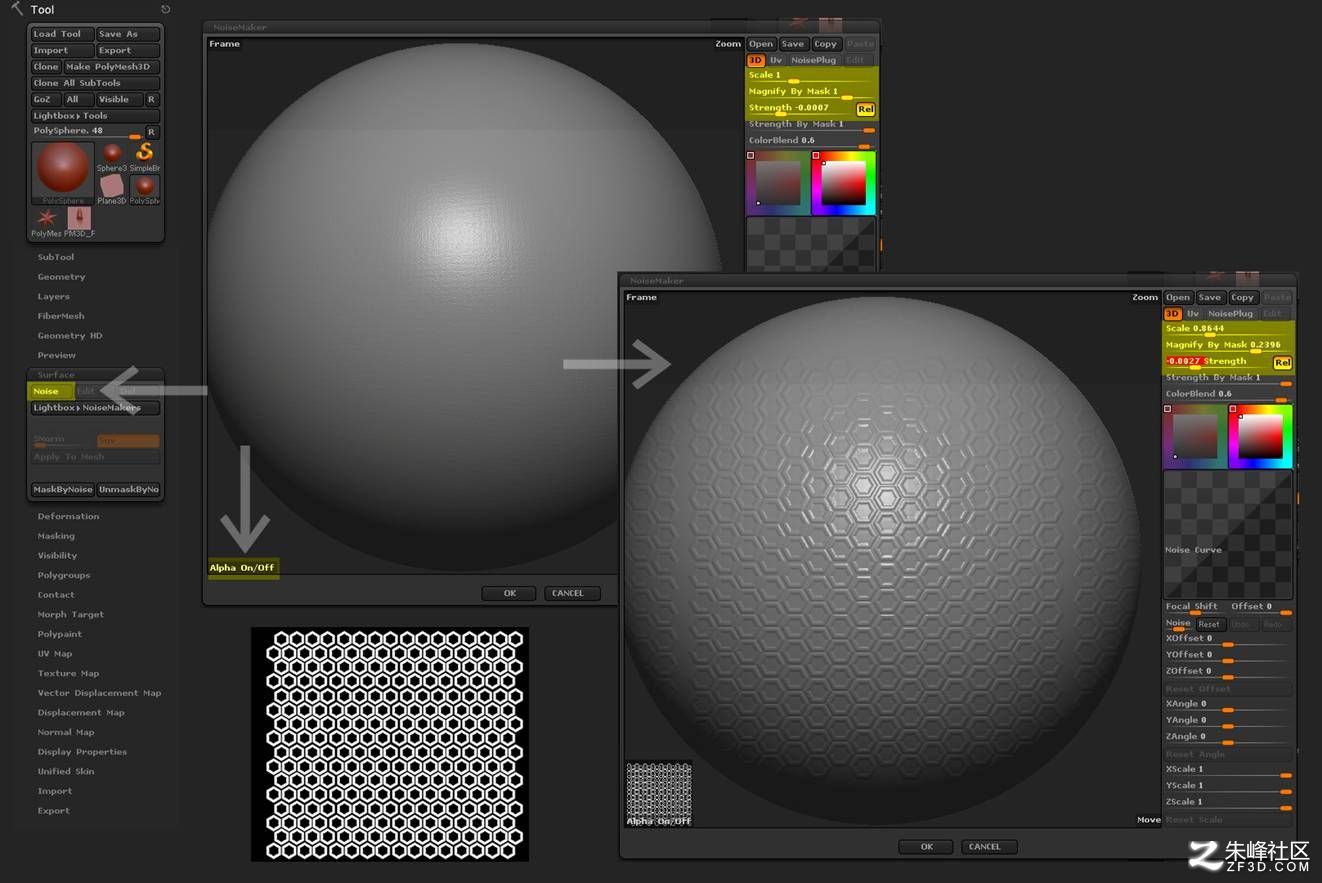1322x883 pixels.
Task: Expand the Geometry sub-palette
Action: 61,277
